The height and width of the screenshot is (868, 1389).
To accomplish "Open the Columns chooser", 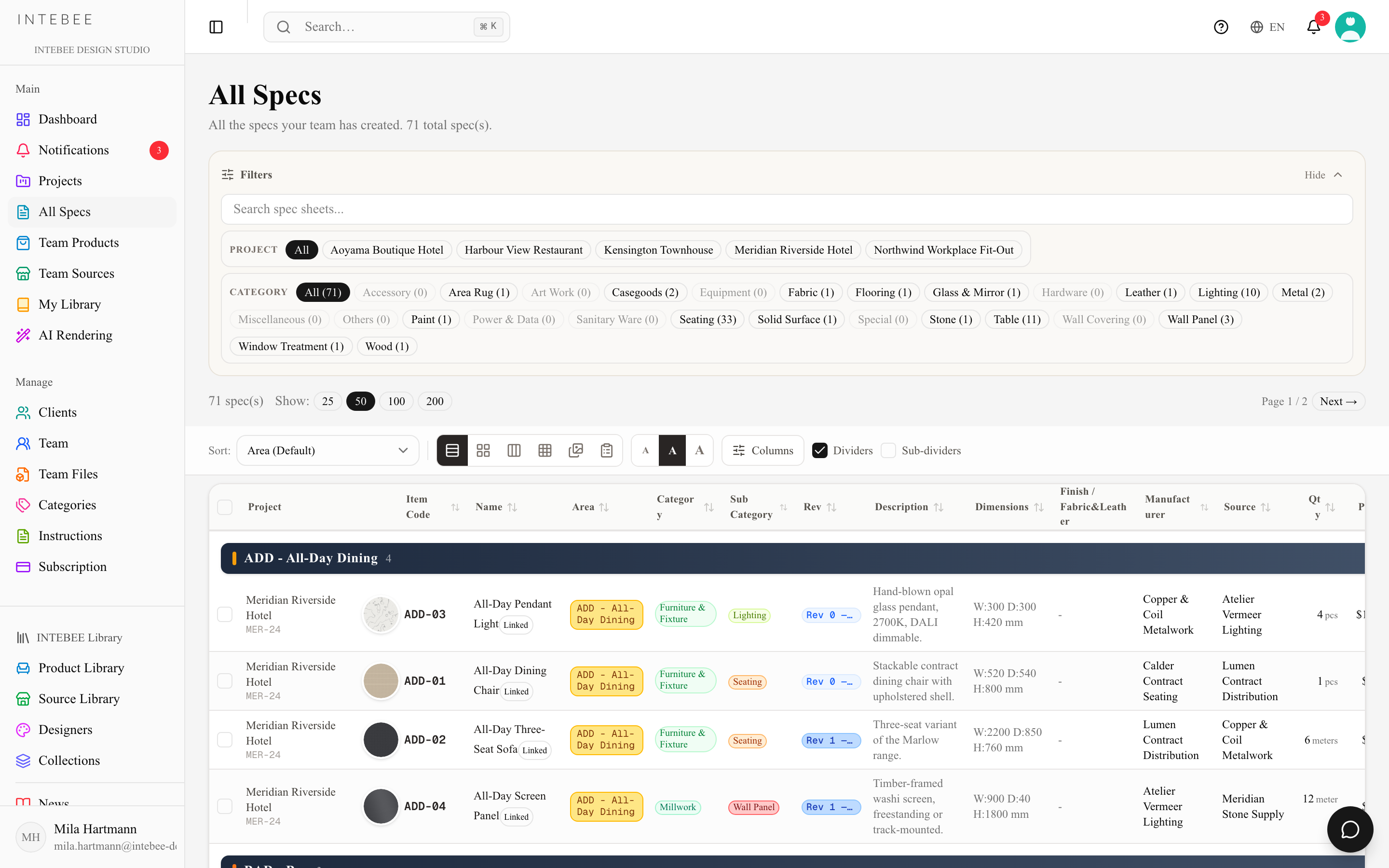I will (x=763, y=451).
